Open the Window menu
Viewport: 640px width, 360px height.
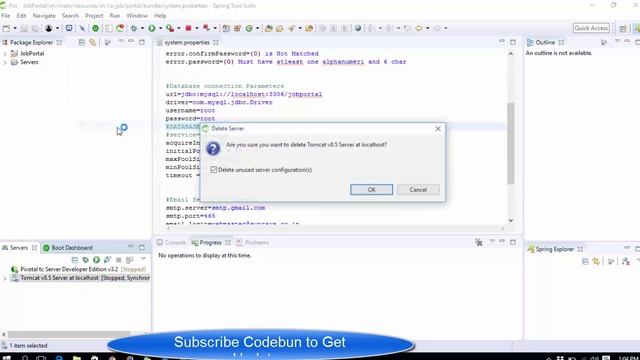click(x=137, y=16)
